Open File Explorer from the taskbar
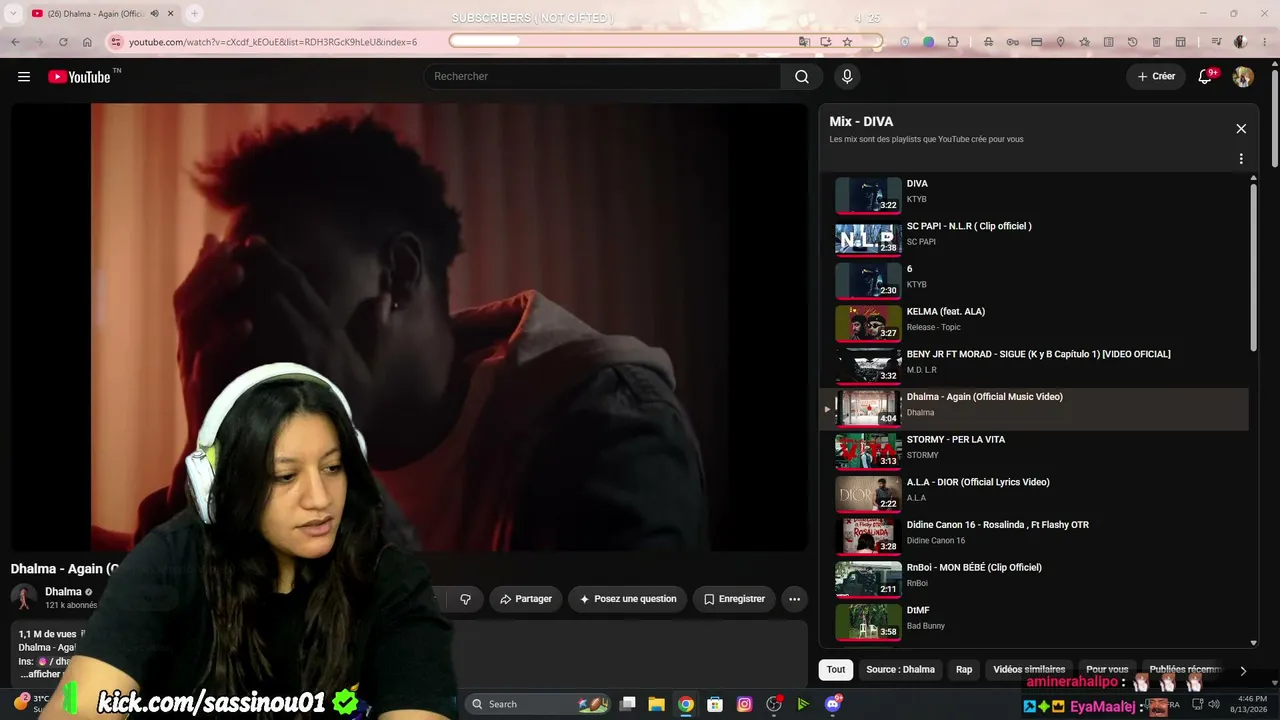Viewport: 1280px width, 720px height. tap(656, 704)
